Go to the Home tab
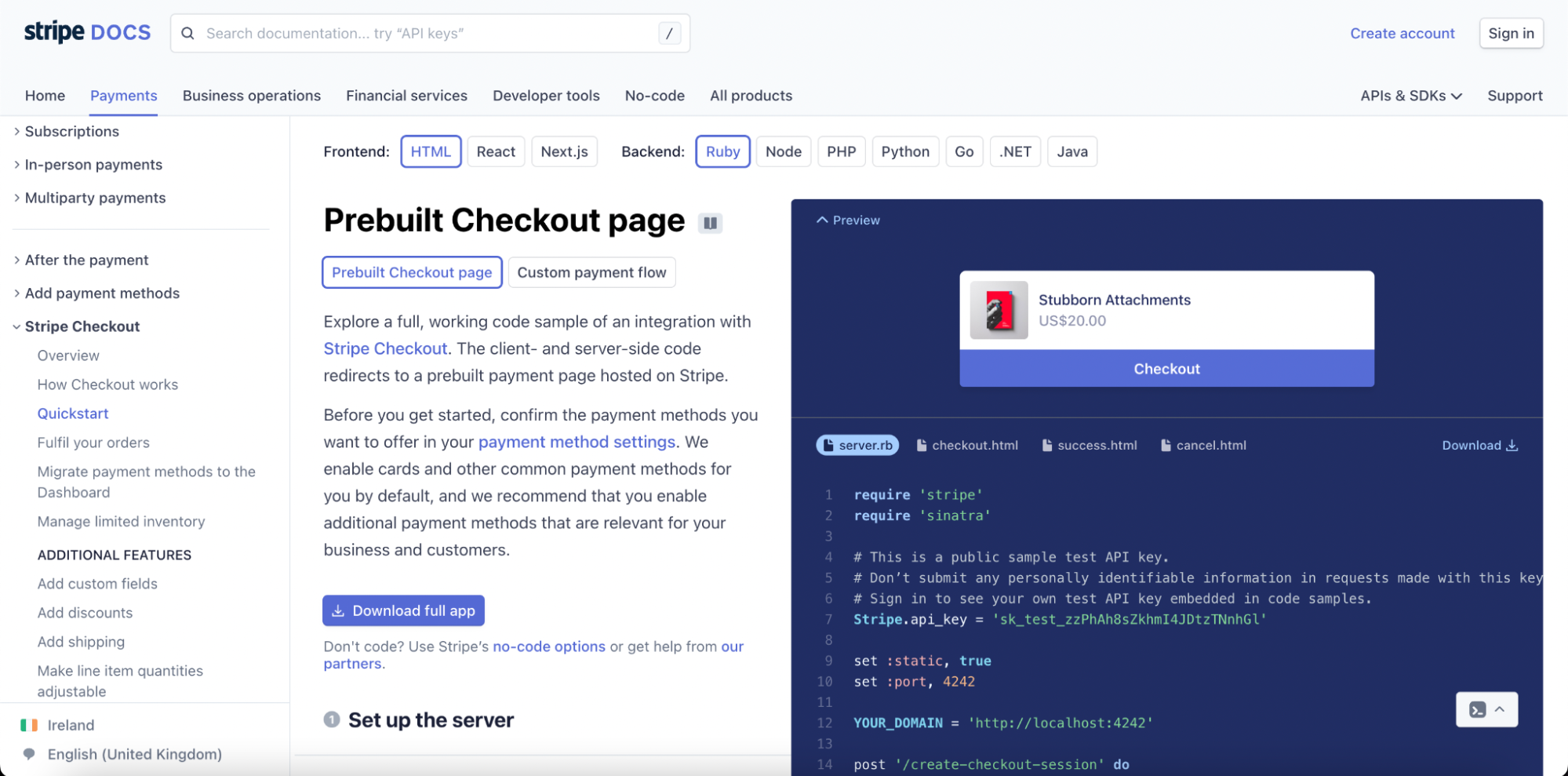Viewport: 1568px width, 776px height. click(45, 96)
